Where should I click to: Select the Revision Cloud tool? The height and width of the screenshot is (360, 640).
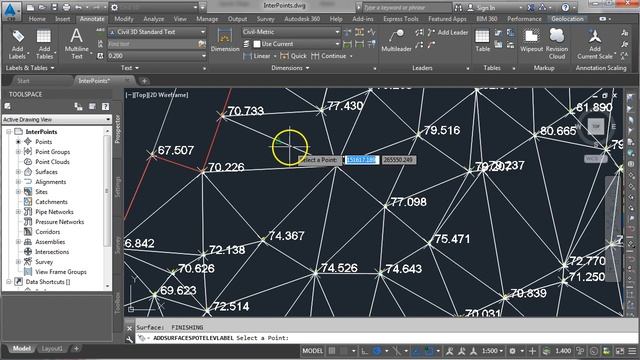point(557,44)
